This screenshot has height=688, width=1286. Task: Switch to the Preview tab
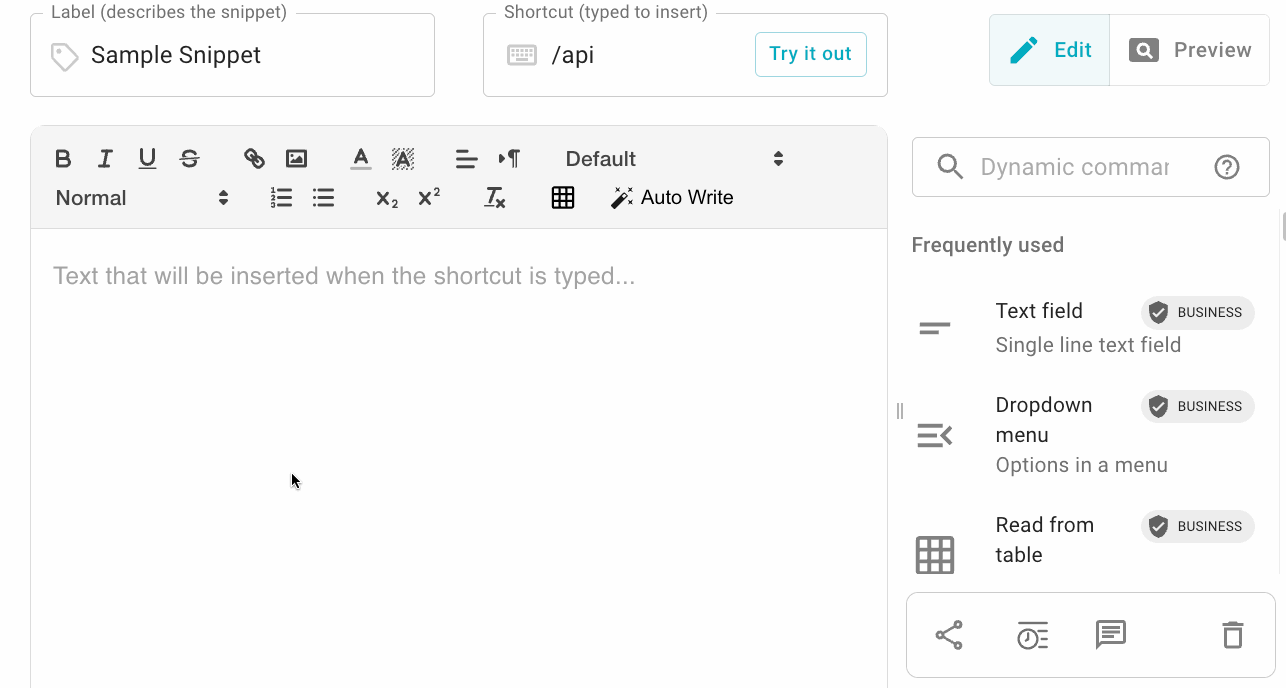tap(1190, 50)
